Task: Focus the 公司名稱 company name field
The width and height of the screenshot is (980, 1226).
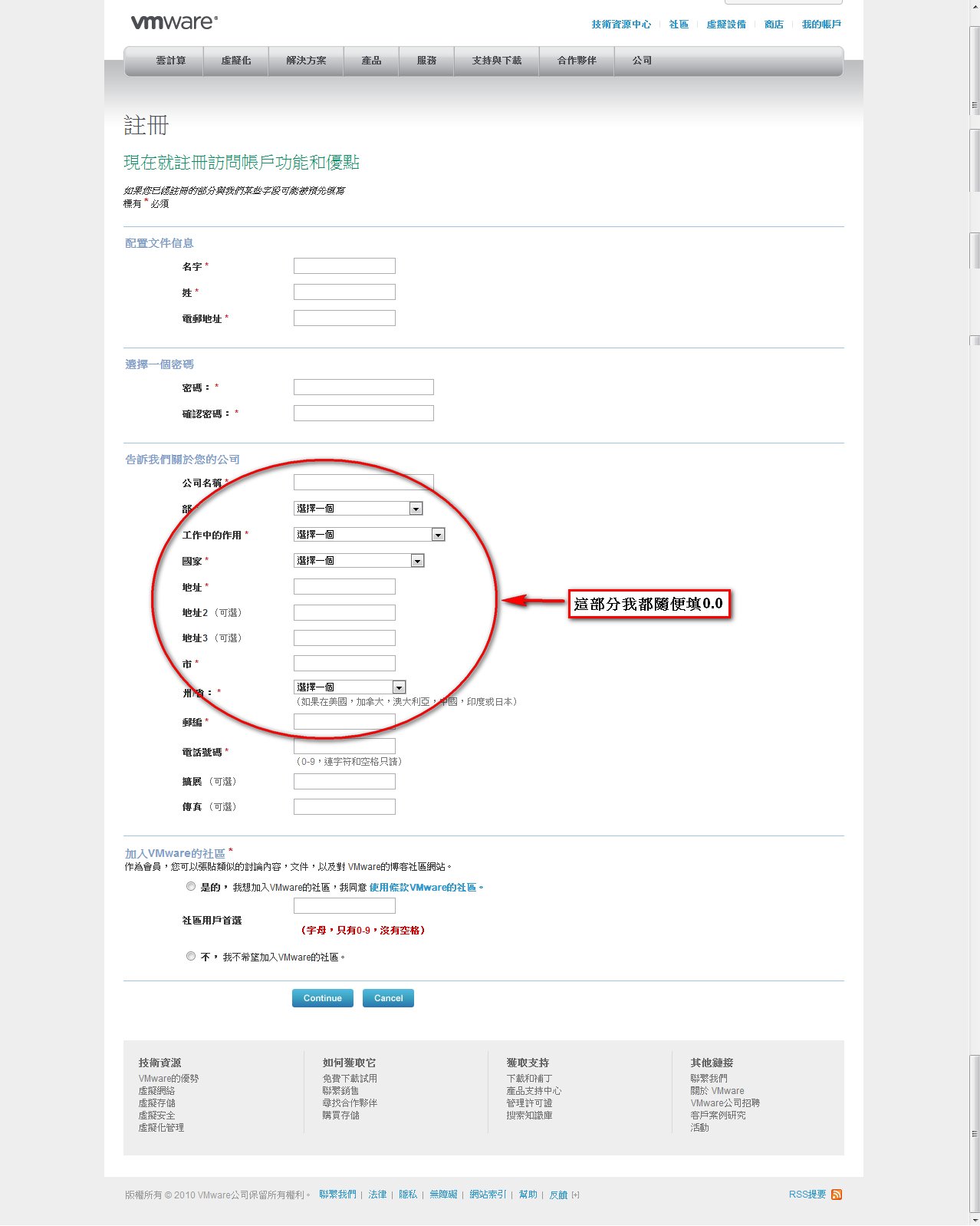Action: (x=363, y=483)
